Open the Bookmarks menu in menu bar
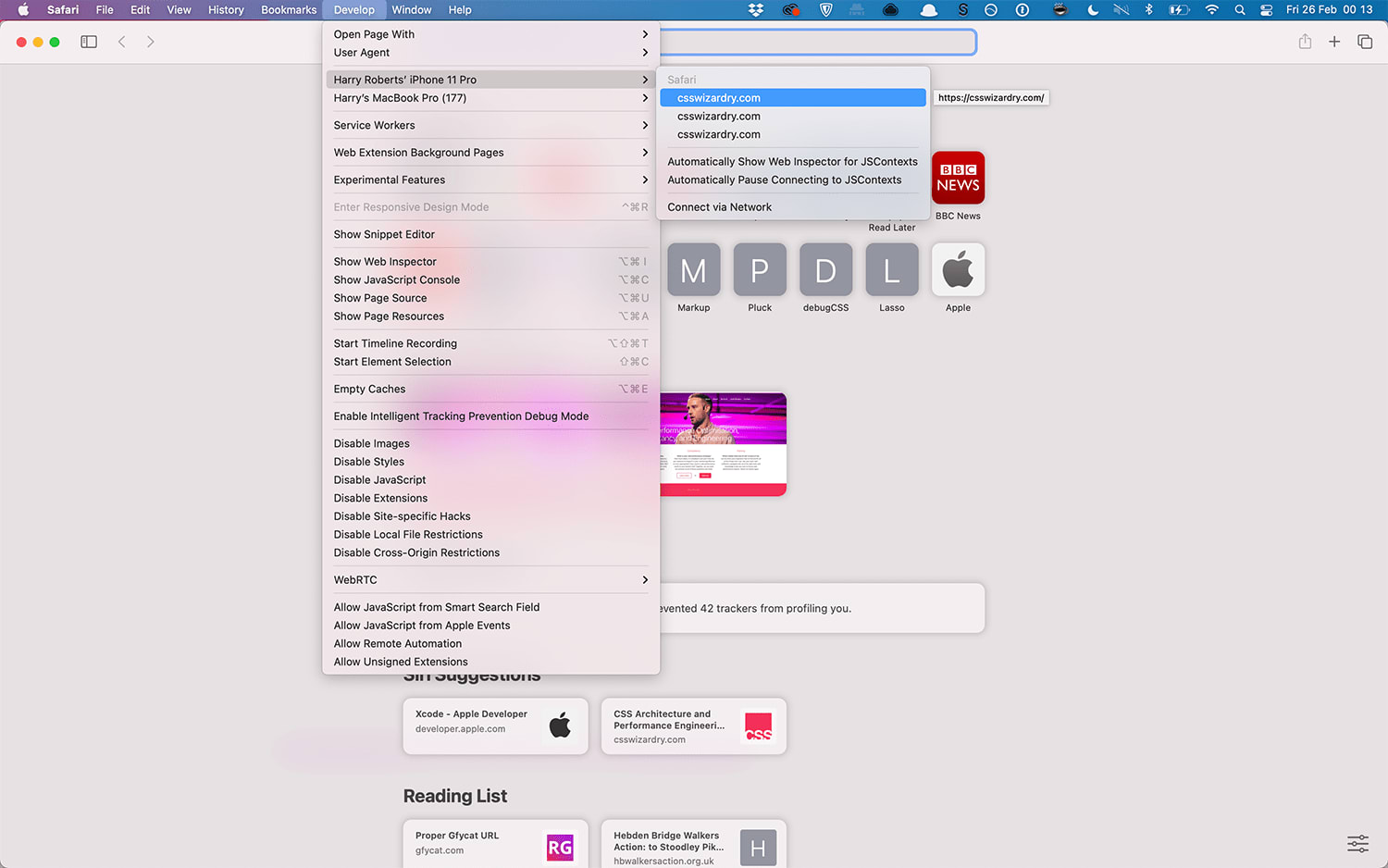Viewport: 1388px width, 868px height. click(x=289, y=10)
